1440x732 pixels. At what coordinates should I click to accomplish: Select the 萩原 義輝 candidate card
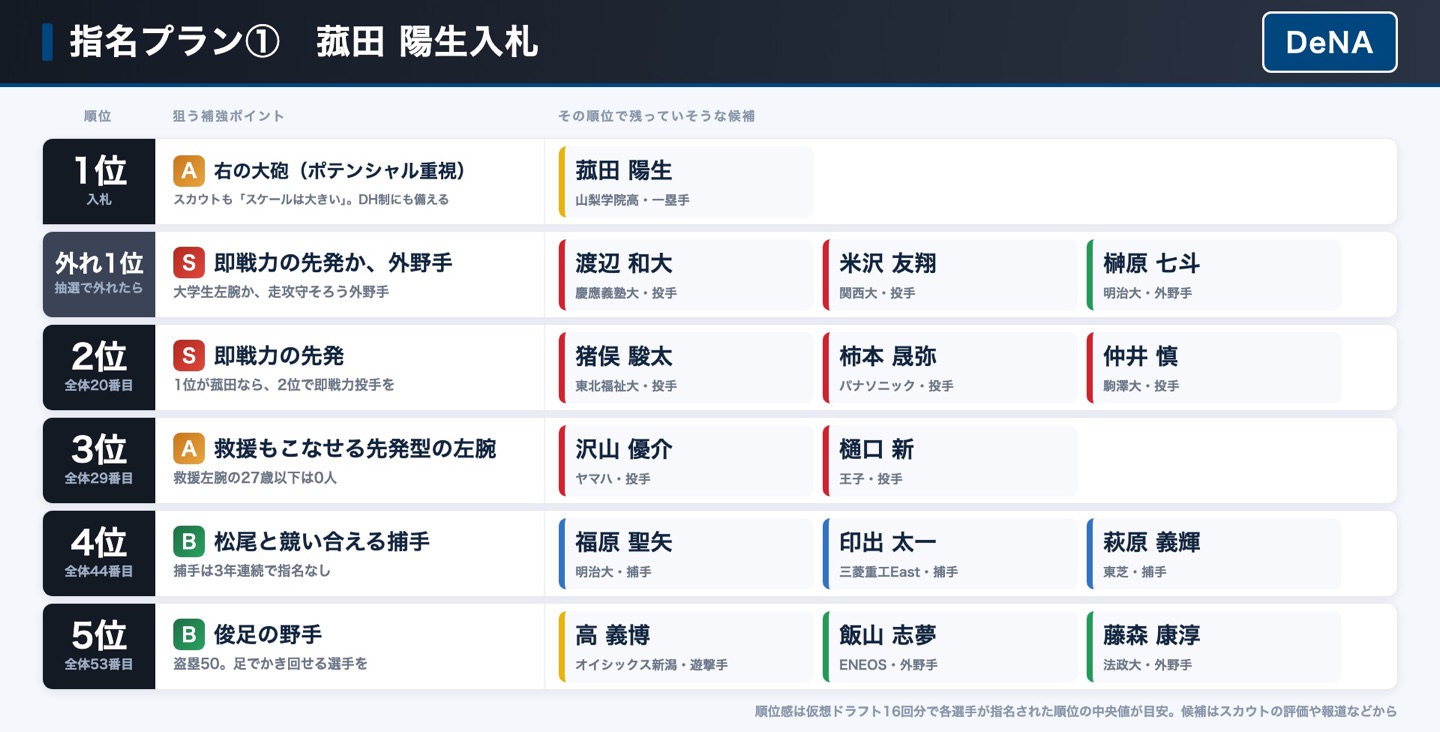[x=1214, y=554]
